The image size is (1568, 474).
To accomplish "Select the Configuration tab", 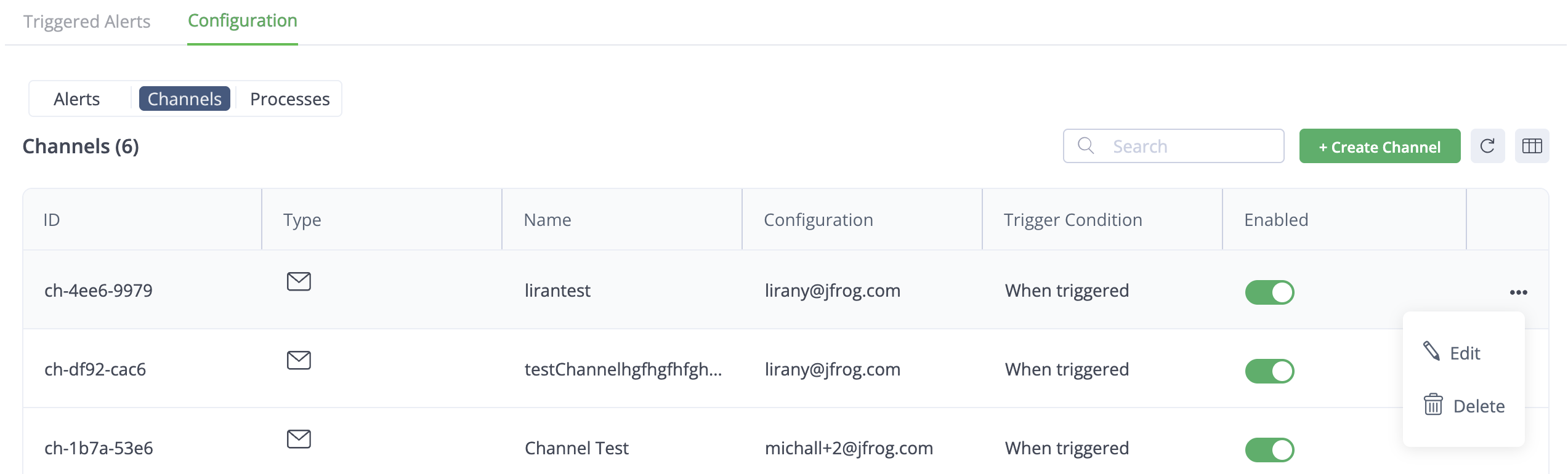I will pyautogui.click(x=243, y=21).
